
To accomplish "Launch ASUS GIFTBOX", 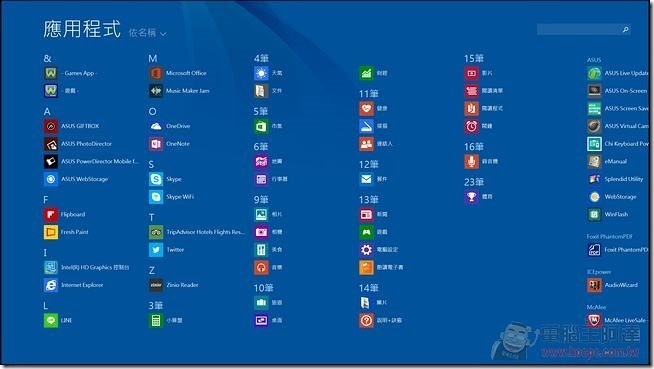I will click(x=72, y=126).
